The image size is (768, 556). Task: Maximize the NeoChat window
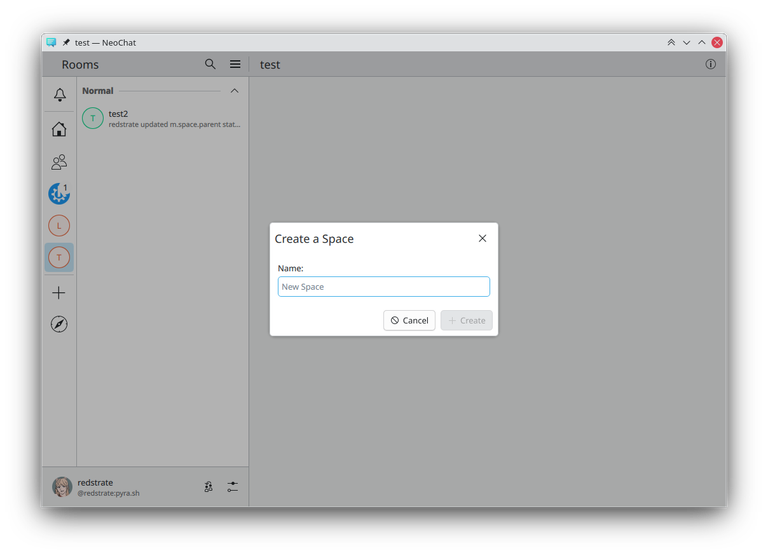(x=702, y=43)
